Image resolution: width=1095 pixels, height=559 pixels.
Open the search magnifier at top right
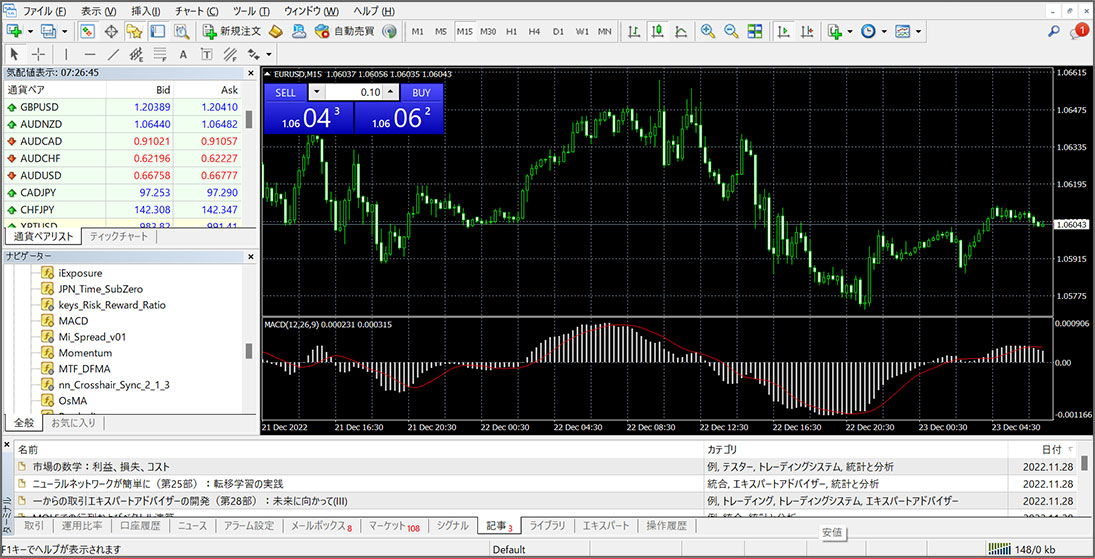point(1054,31)
